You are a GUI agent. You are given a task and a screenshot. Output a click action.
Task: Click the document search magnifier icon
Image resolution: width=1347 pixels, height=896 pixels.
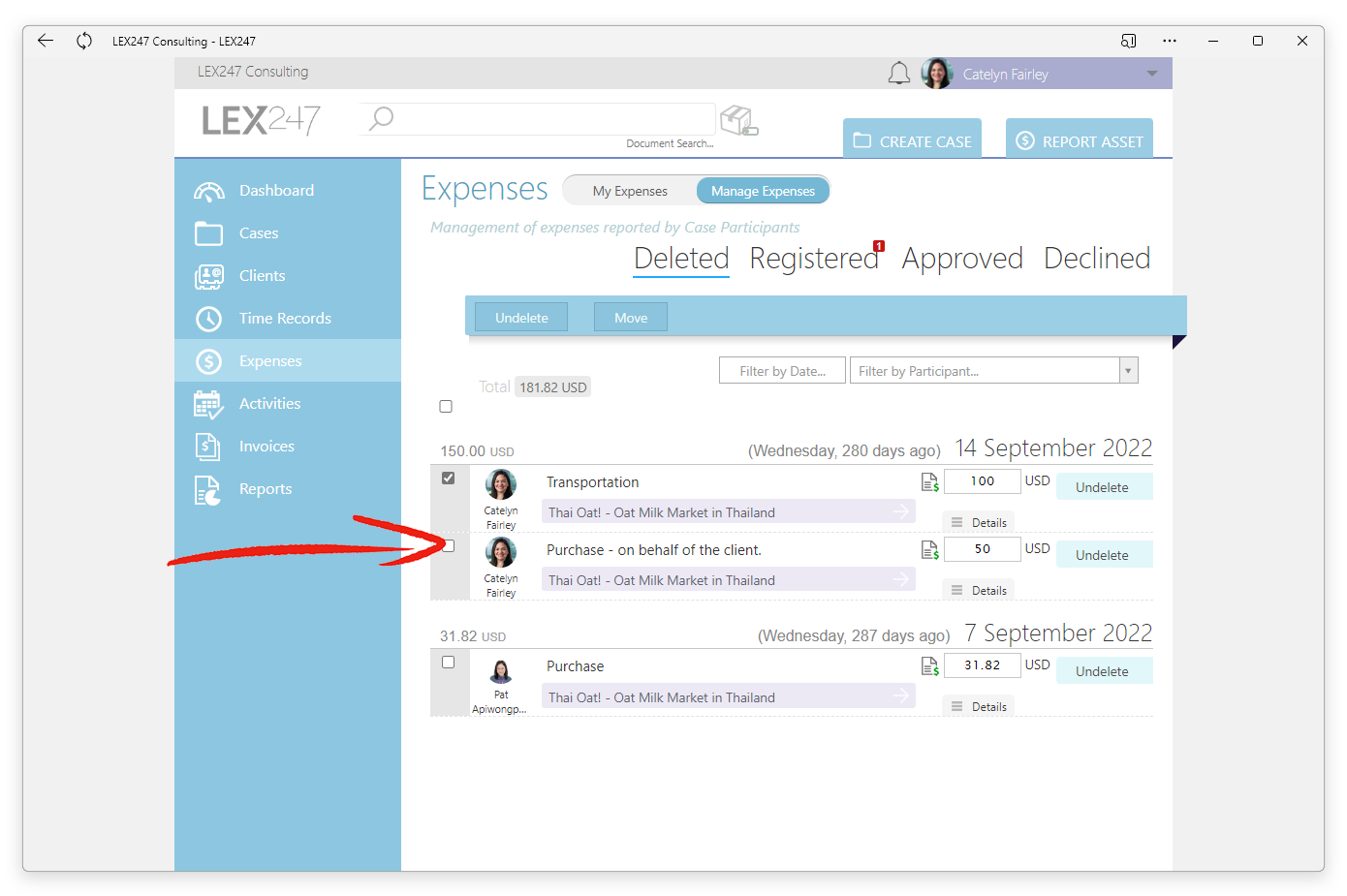point(381,118)
